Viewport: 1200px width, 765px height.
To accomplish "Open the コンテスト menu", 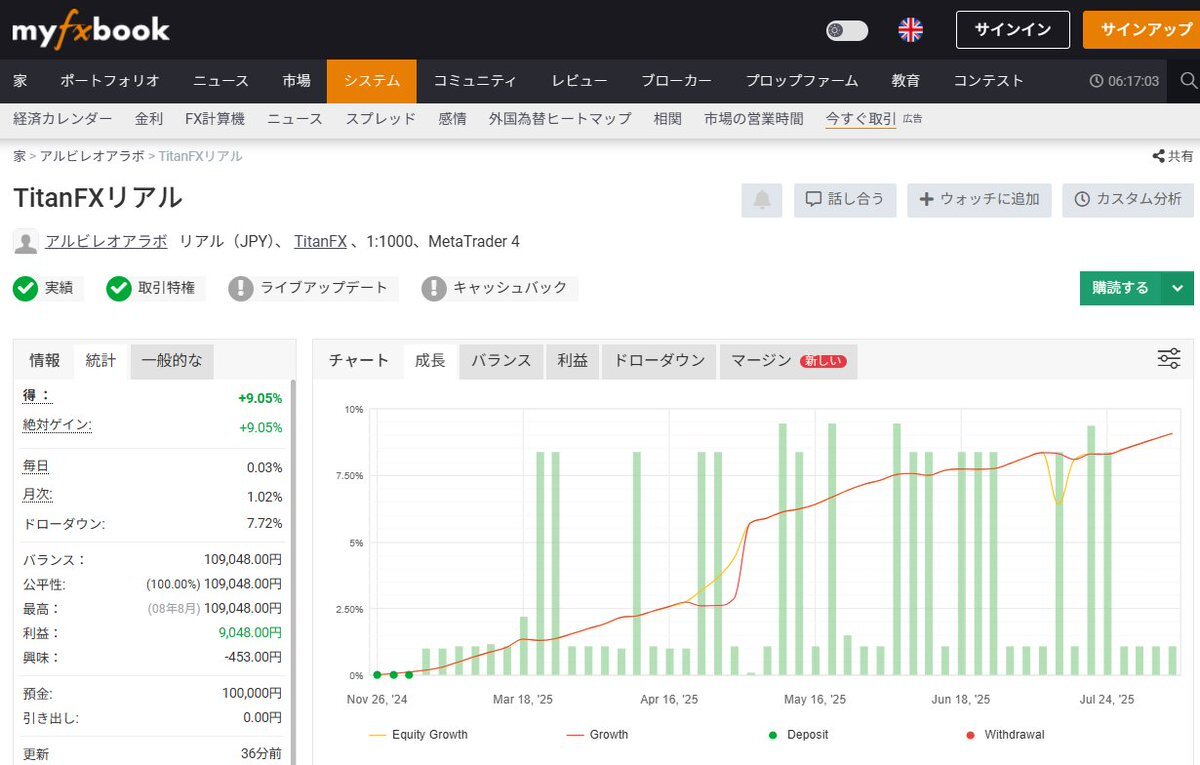I will coord(989,81).
